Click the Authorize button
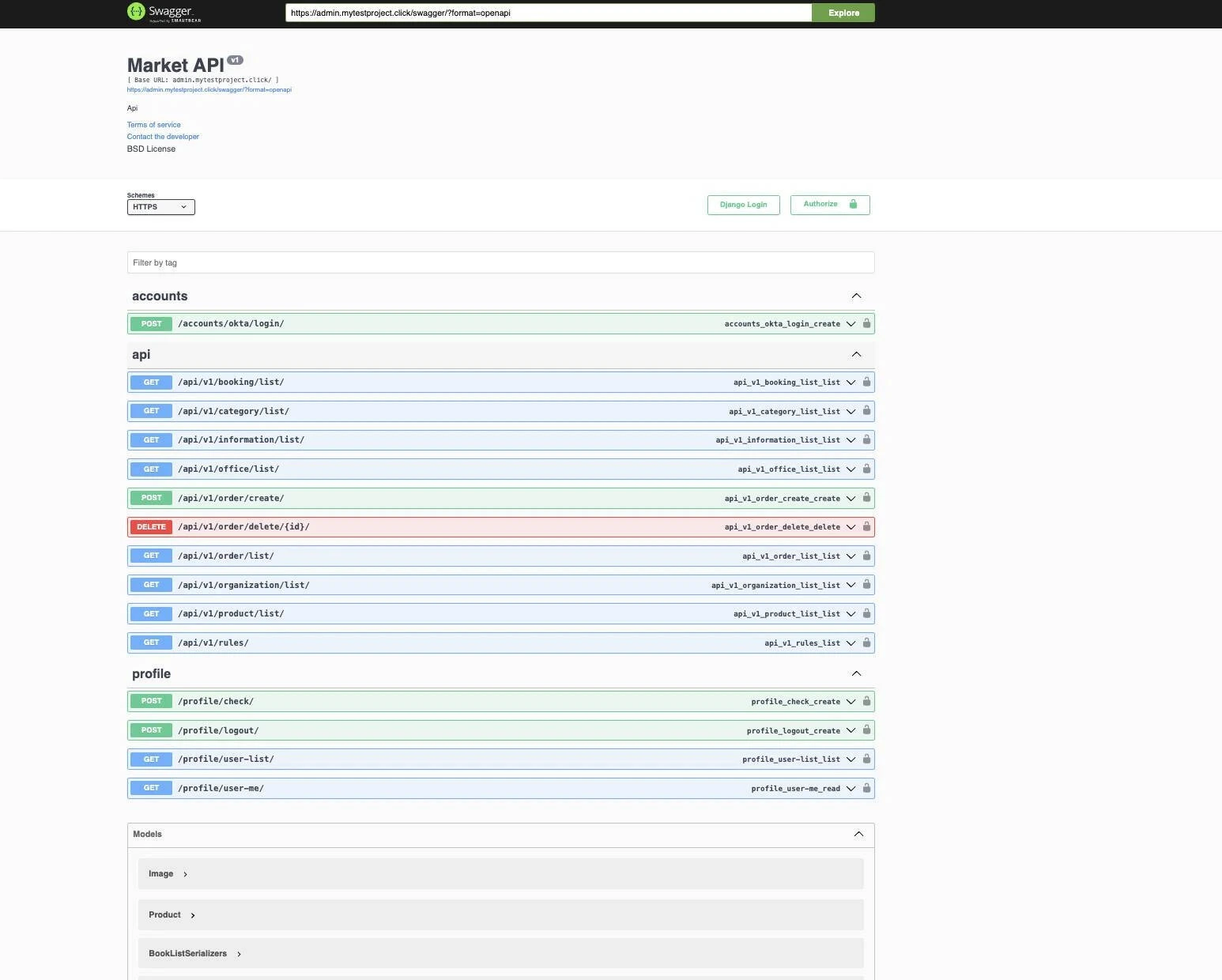Screen dimensions: 1222x980 (830, 205)
